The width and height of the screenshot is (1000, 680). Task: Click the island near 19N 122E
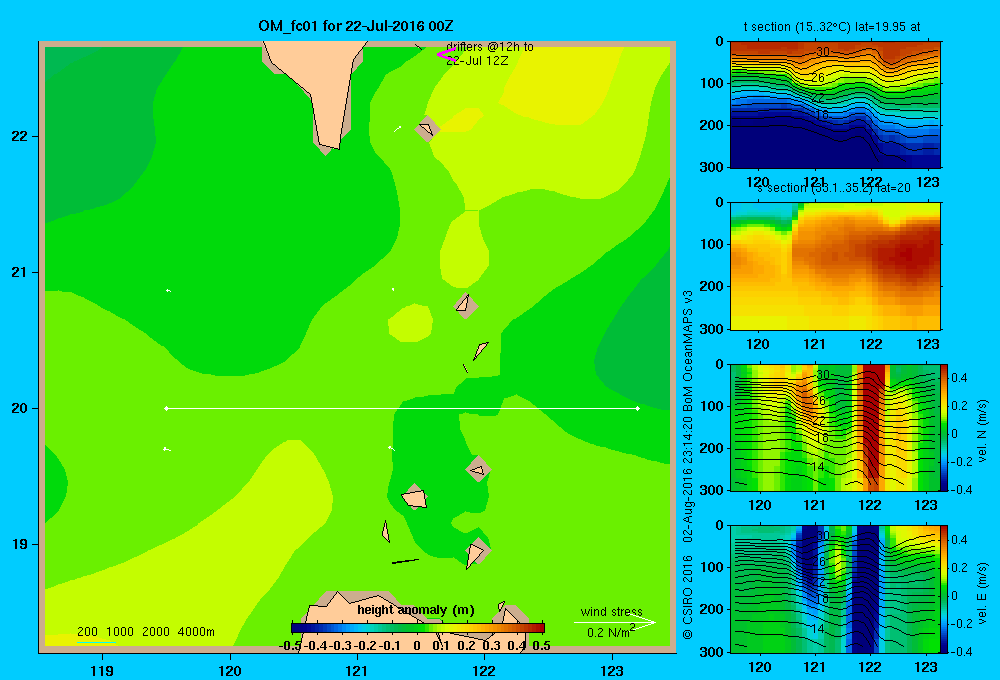click(x=476, y=552)
